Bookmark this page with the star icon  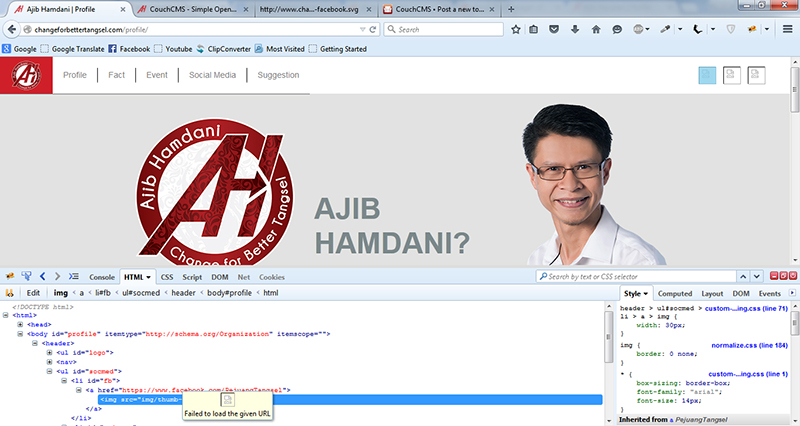[x=516, y=30]
